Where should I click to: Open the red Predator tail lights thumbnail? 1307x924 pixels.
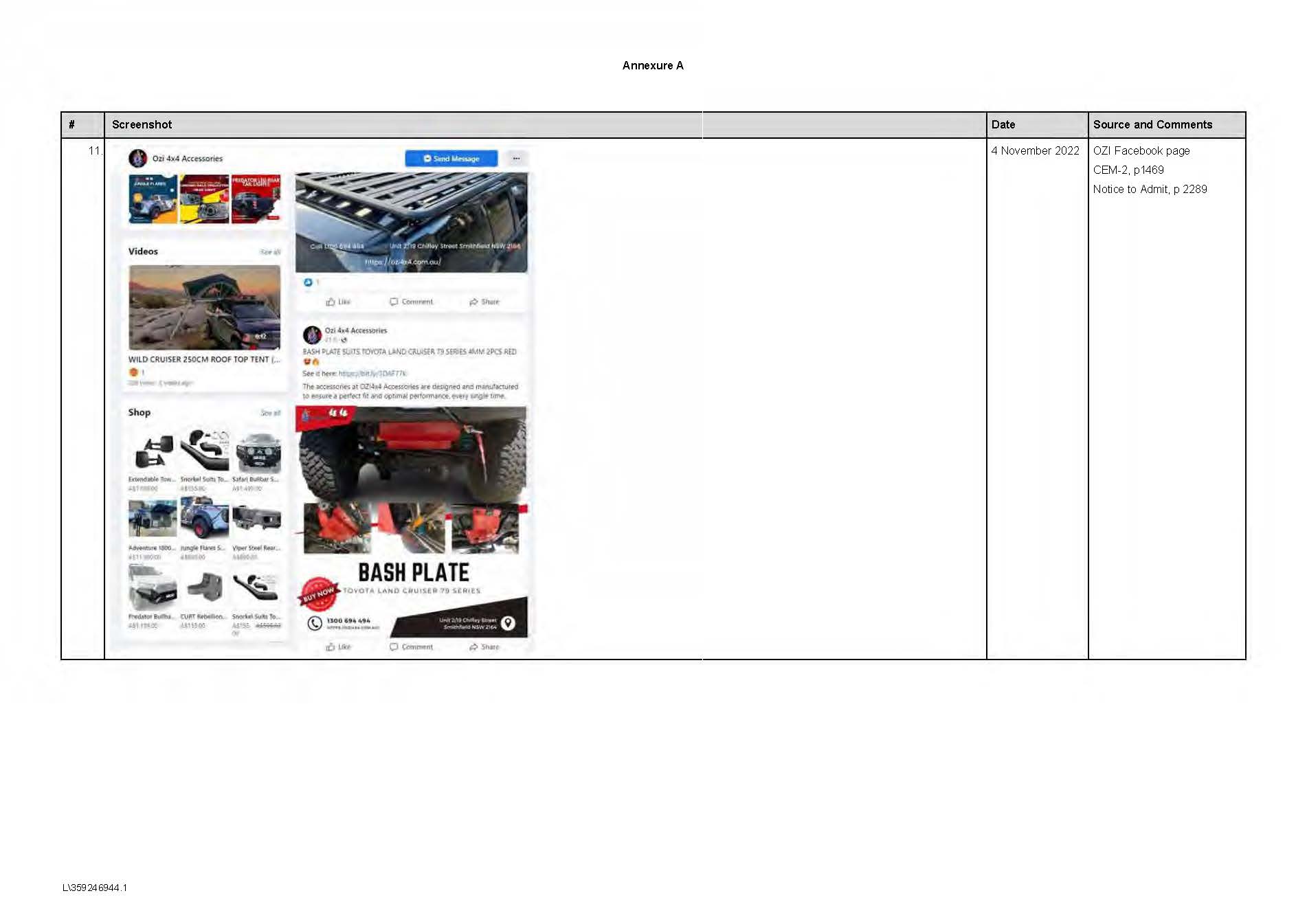pyautogui.click(x=256, y=199)
